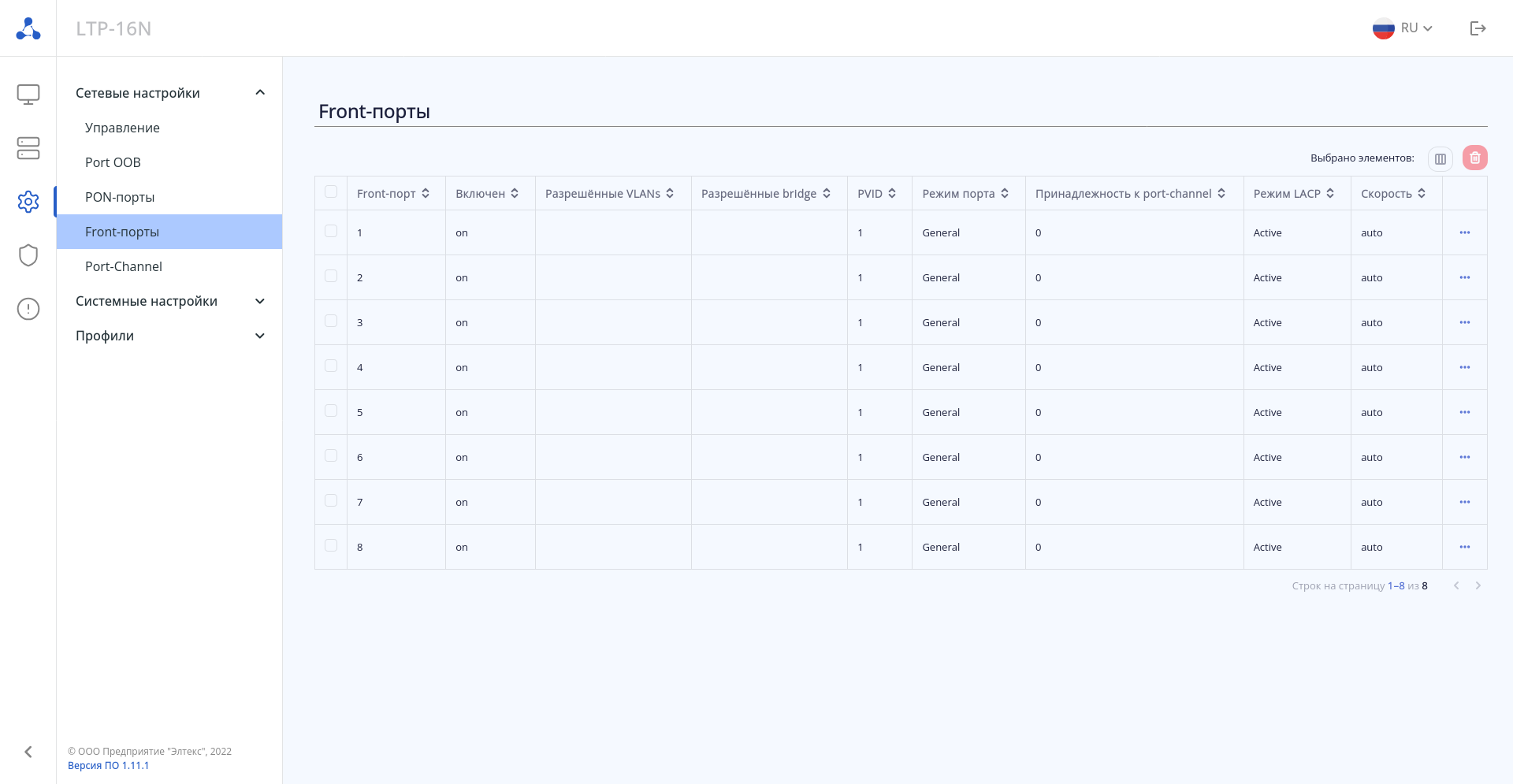Click PVID value in row 6
This screenshot has height=784, width=1513.
point(861,458)
